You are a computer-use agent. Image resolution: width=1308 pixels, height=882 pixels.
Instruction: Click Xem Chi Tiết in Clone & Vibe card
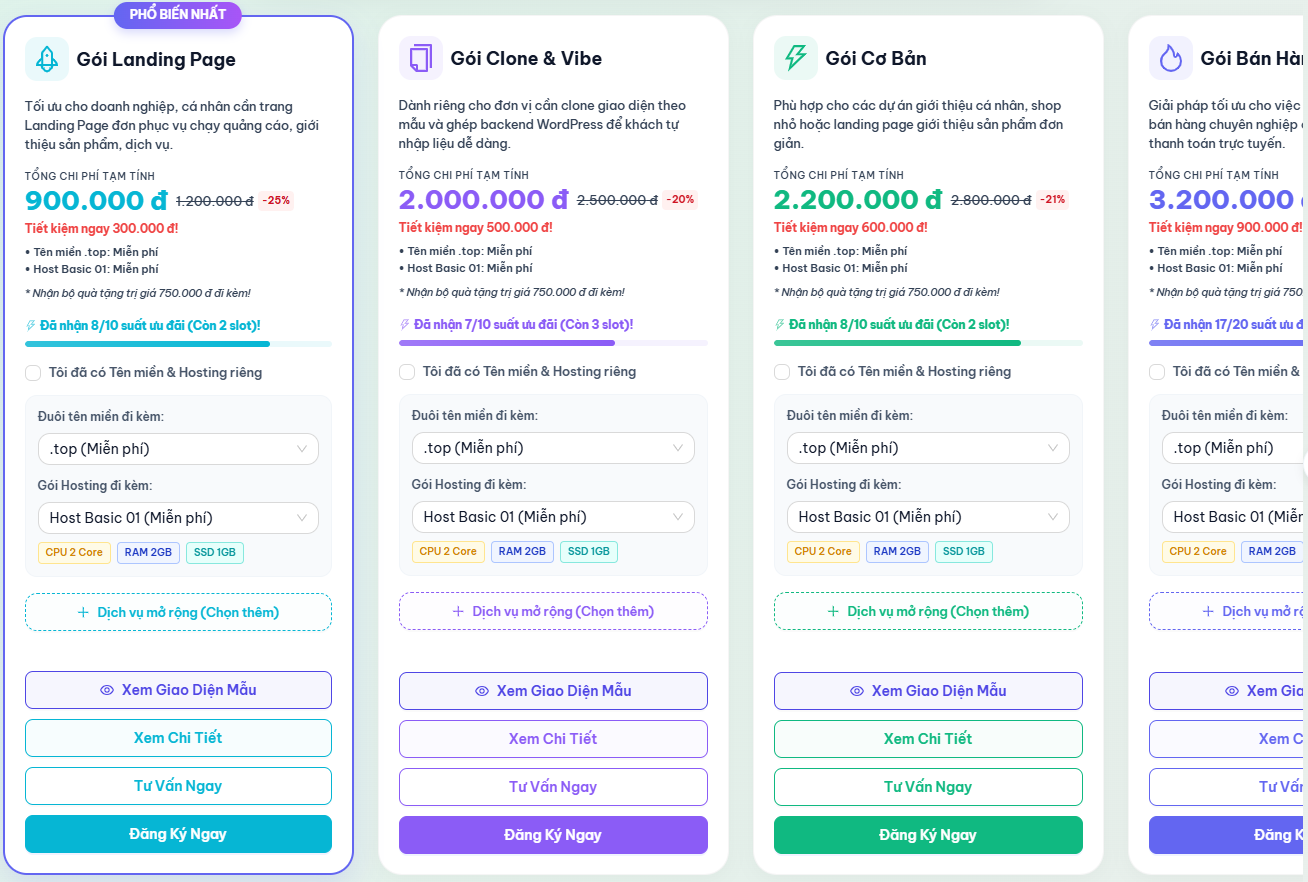[x=553, y=739]
